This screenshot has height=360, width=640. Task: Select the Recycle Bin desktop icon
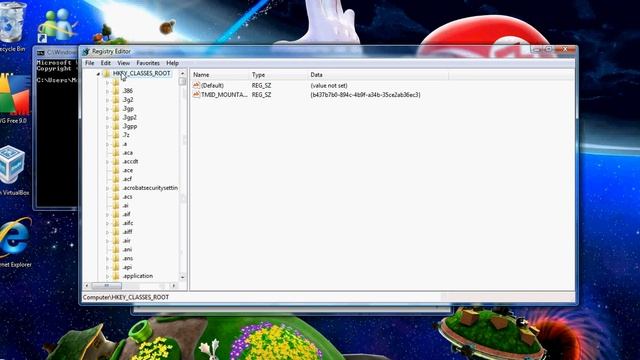(x=12, y=27)
